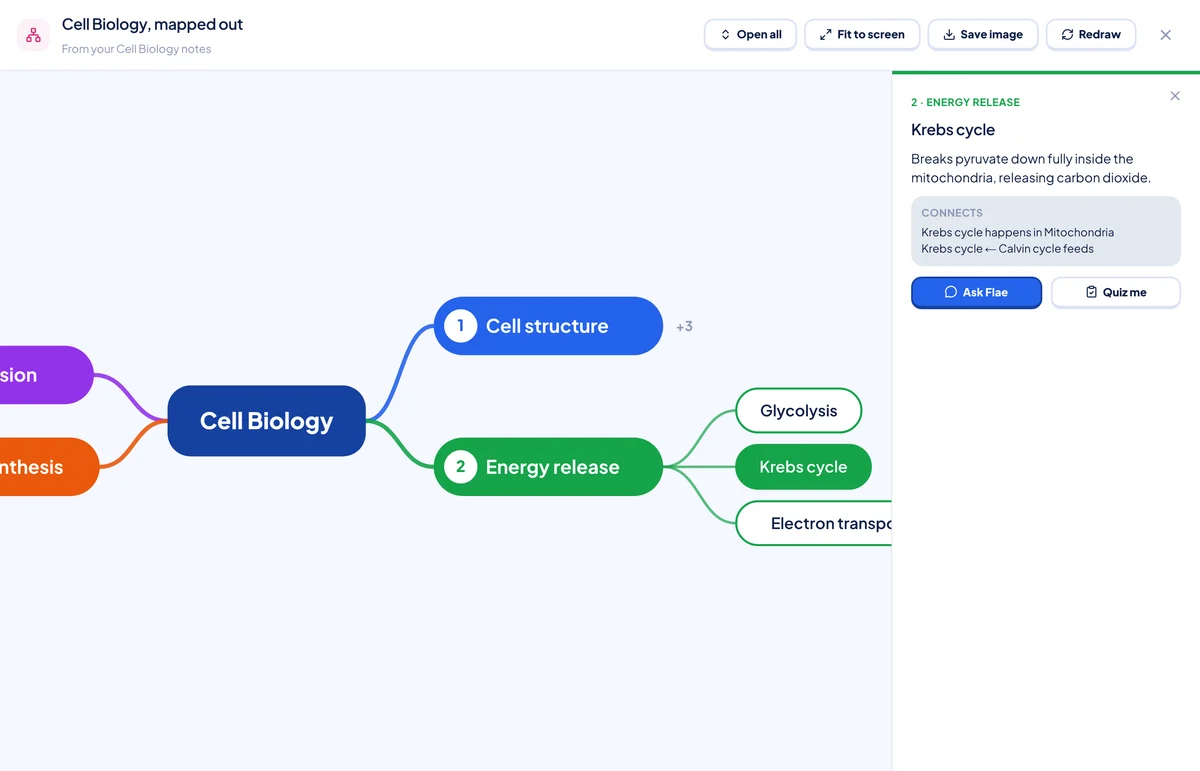Click 'Krebs cycle happens in Mitochondria' connection
Screen dimensions: 1200x771
[1017, 232]
